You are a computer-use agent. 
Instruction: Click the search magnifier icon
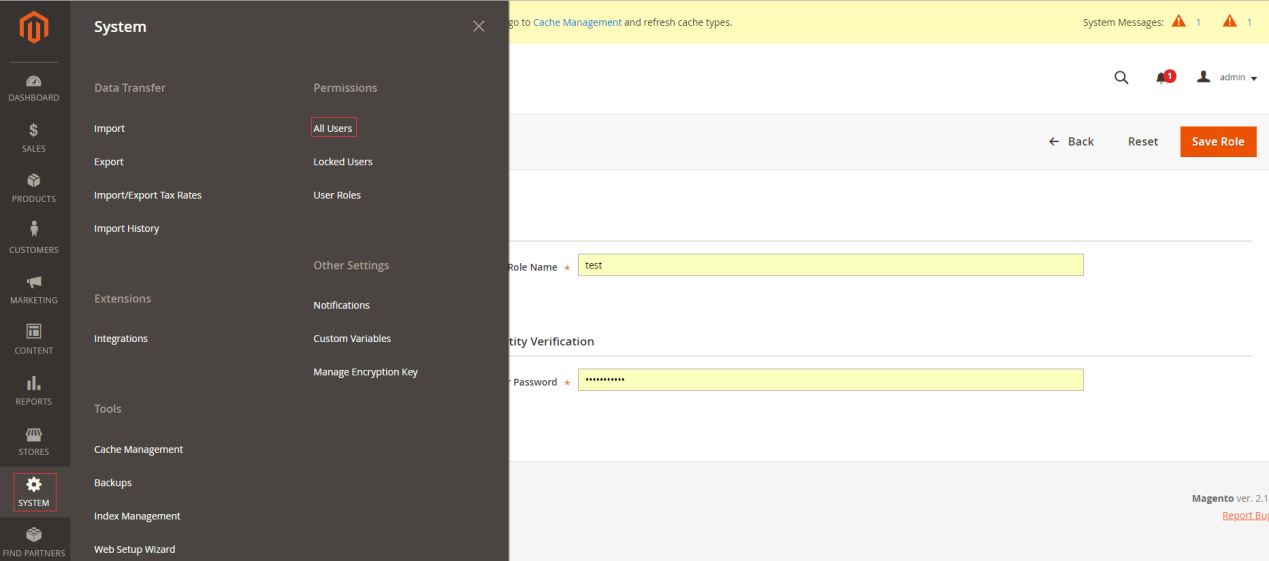tap(1121, 78)
